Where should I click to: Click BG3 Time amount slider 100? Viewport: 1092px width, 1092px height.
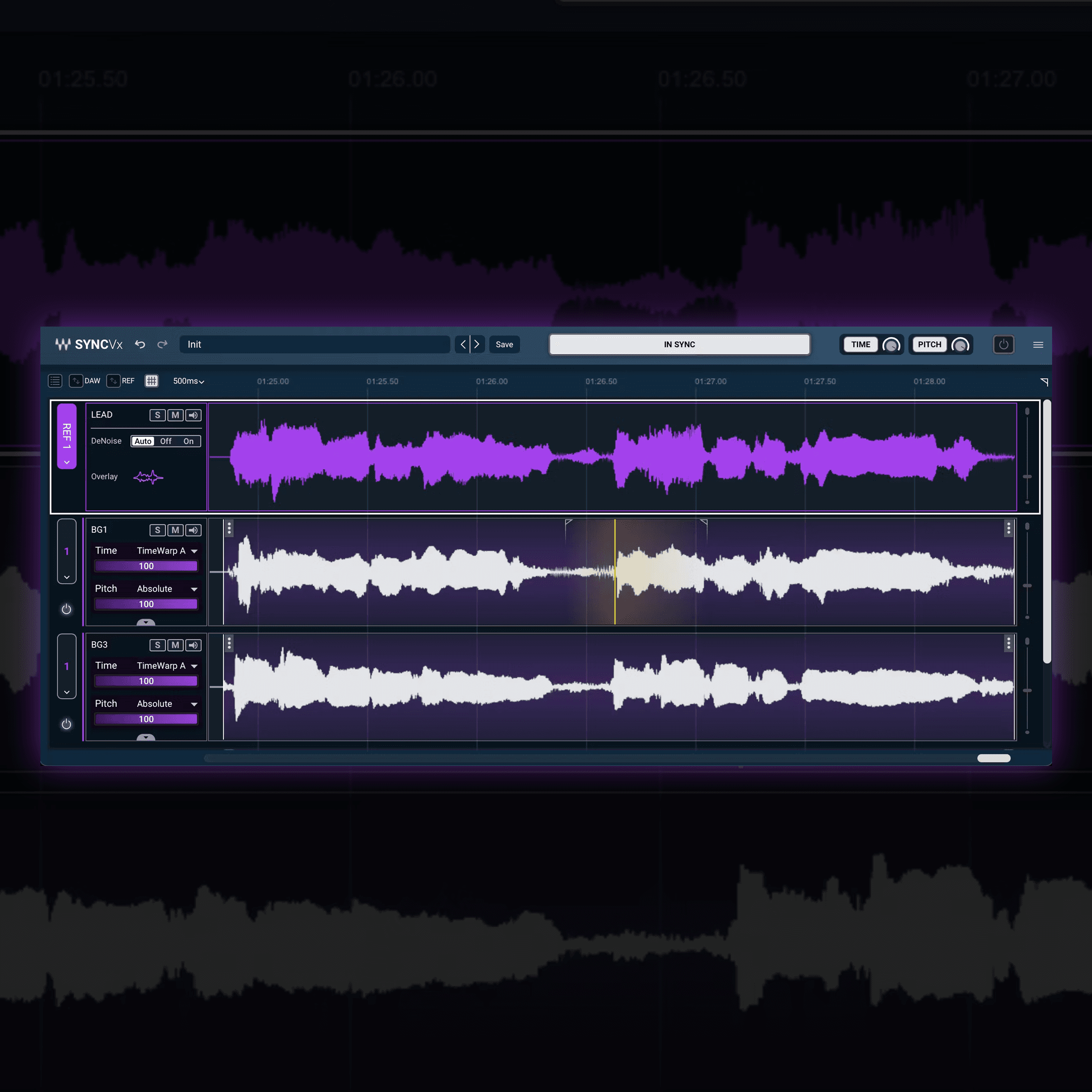pos(147,681)
